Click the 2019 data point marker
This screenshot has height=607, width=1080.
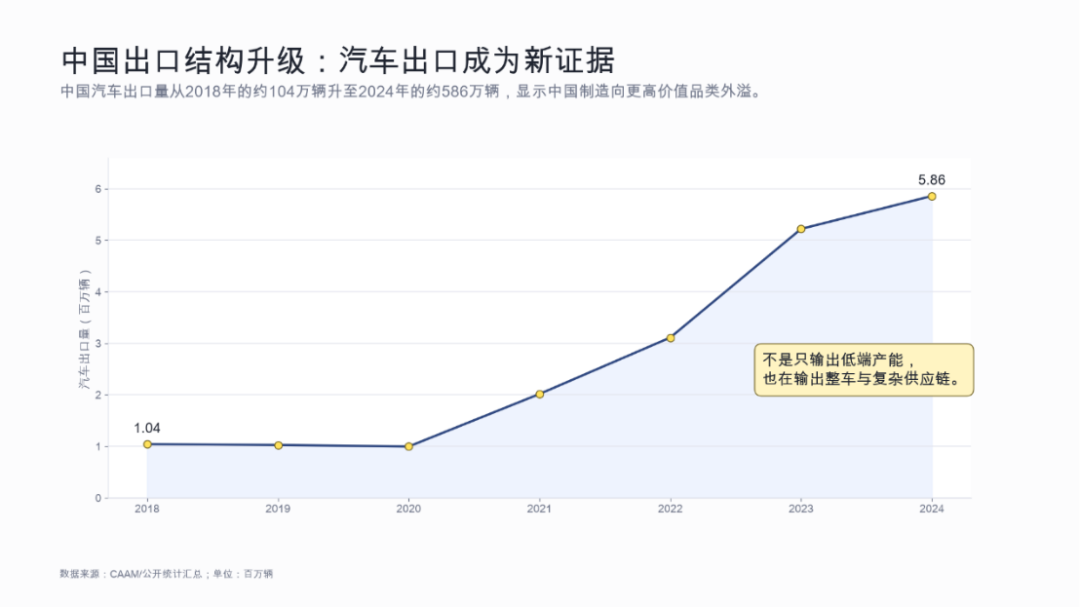(278, 445)
